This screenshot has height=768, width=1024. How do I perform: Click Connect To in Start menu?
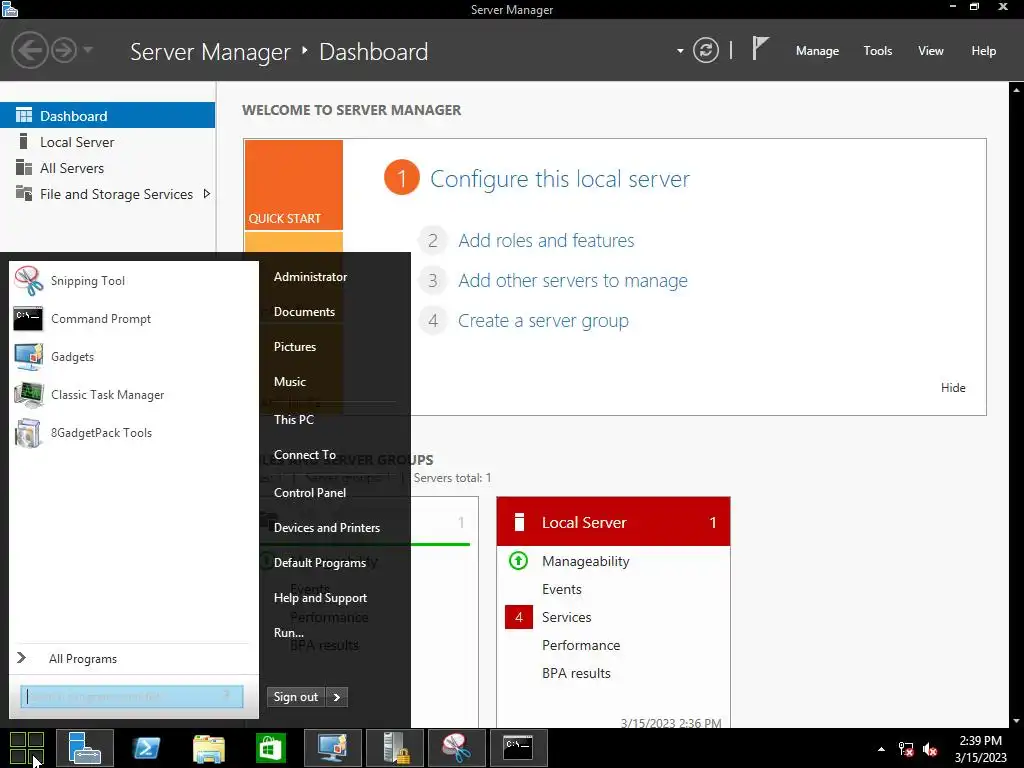tap(305, 455)
